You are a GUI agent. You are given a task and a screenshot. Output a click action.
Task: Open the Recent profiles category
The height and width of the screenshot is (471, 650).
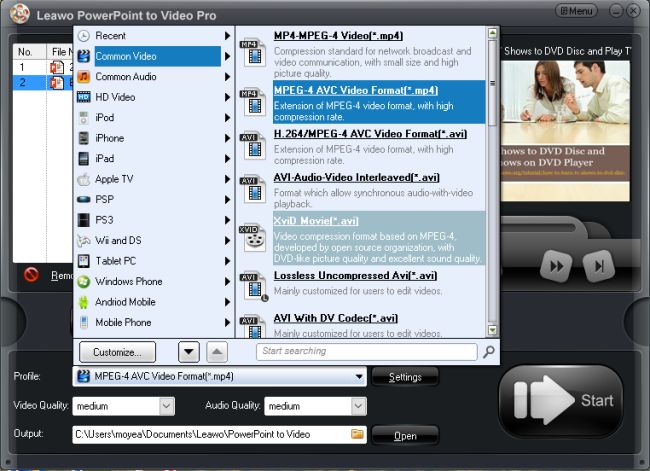pyautogui.click(x=153, y=36)
